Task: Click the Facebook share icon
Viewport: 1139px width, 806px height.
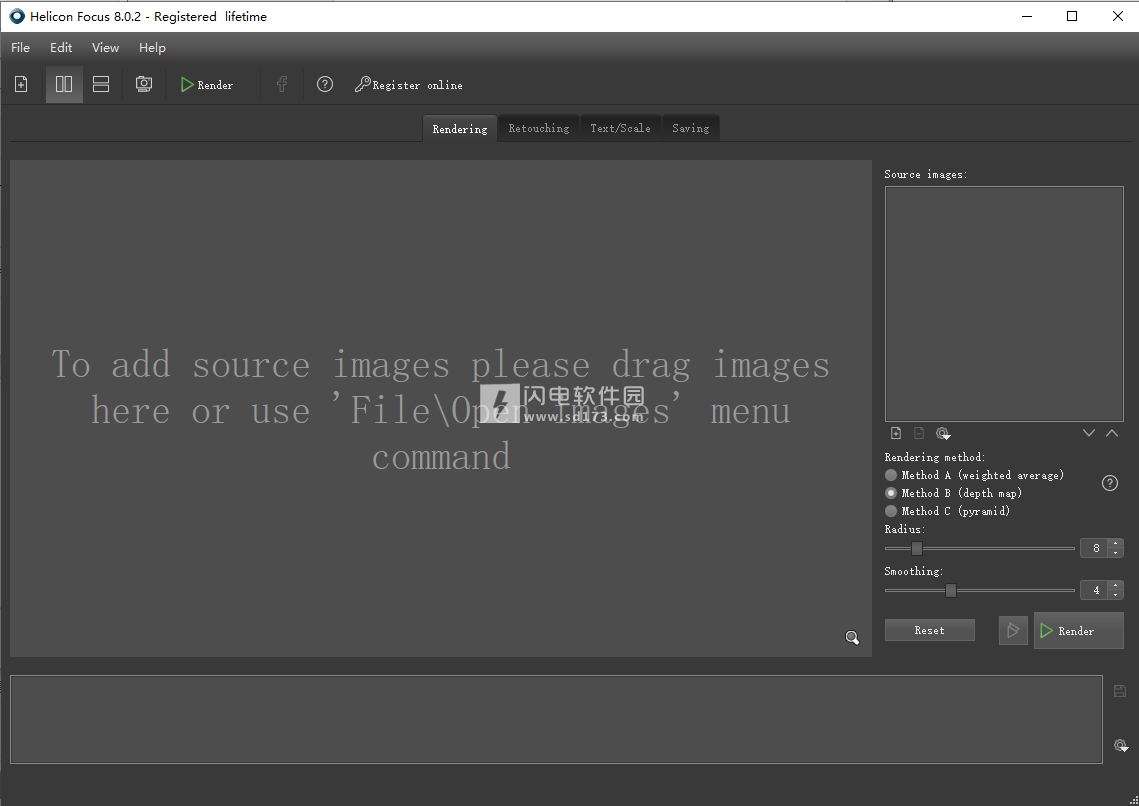Action: pos(282,84)
